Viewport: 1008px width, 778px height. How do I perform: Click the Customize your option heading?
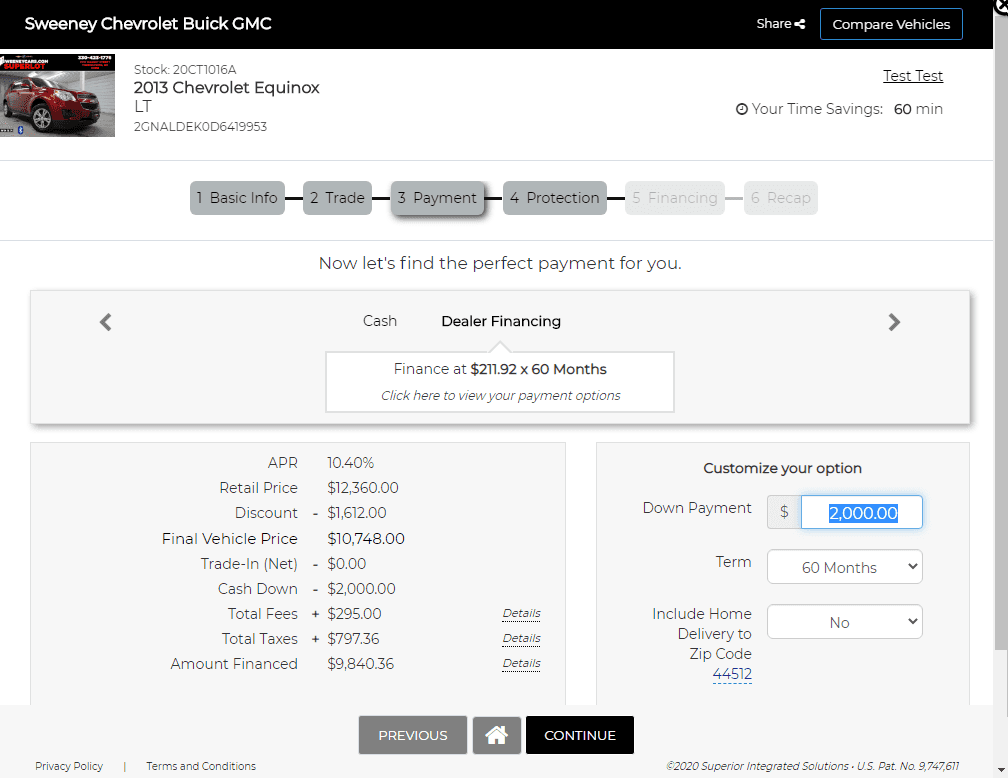782,468
